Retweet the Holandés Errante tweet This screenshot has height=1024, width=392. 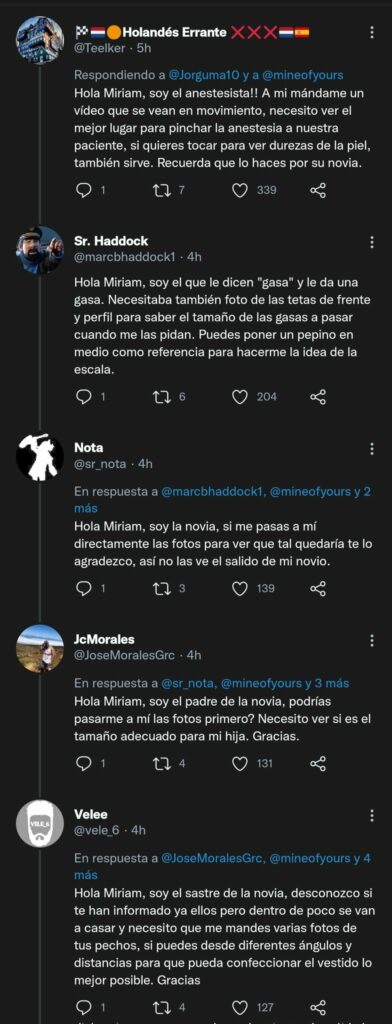(x=161, y=190)
